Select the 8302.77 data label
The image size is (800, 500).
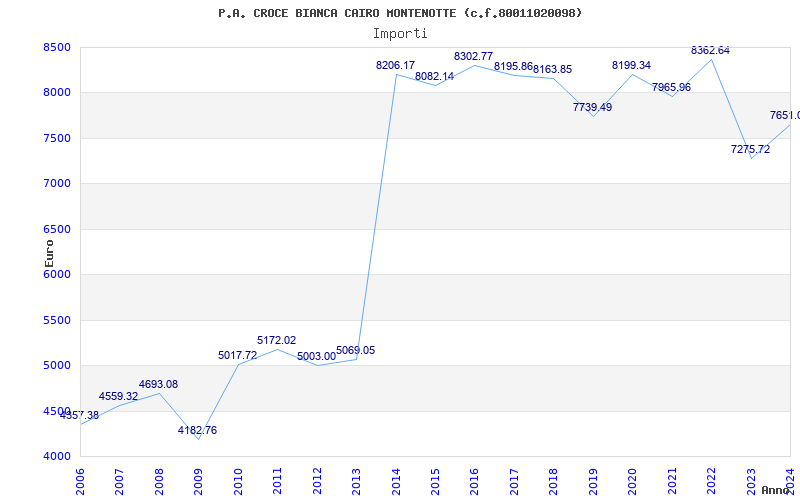coord(473,56)
